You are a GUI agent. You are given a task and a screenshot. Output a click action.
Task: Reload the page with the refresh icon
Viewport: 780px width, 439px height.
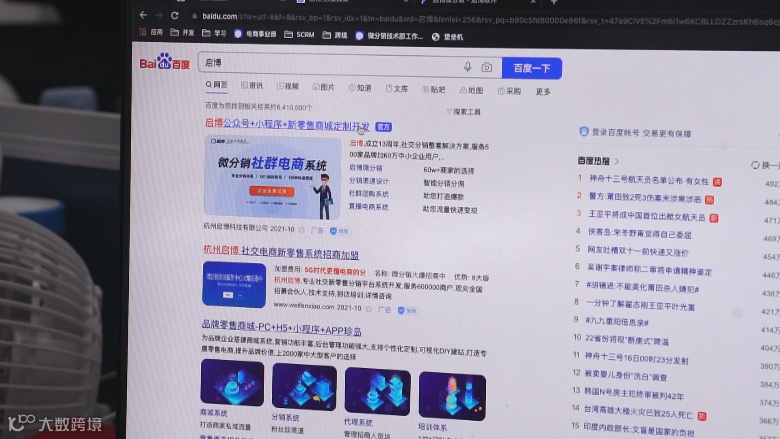(x=175, y=15)
